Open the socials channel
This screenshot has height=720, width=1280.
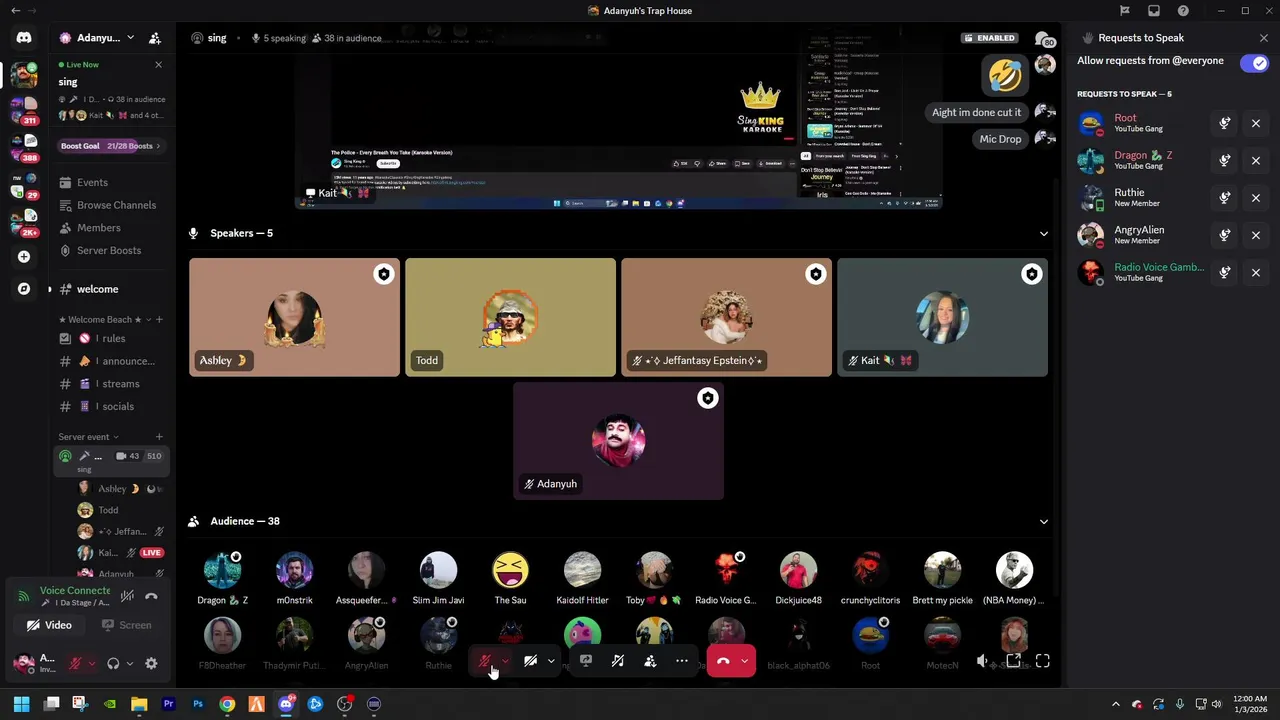(x=111, y=406)
